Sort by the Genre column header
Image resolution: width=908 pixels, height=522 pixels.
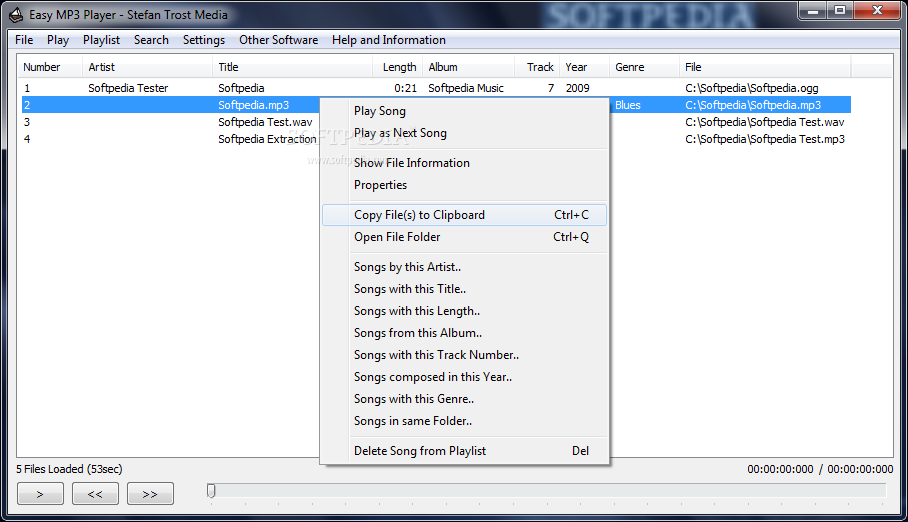[644, 67]
